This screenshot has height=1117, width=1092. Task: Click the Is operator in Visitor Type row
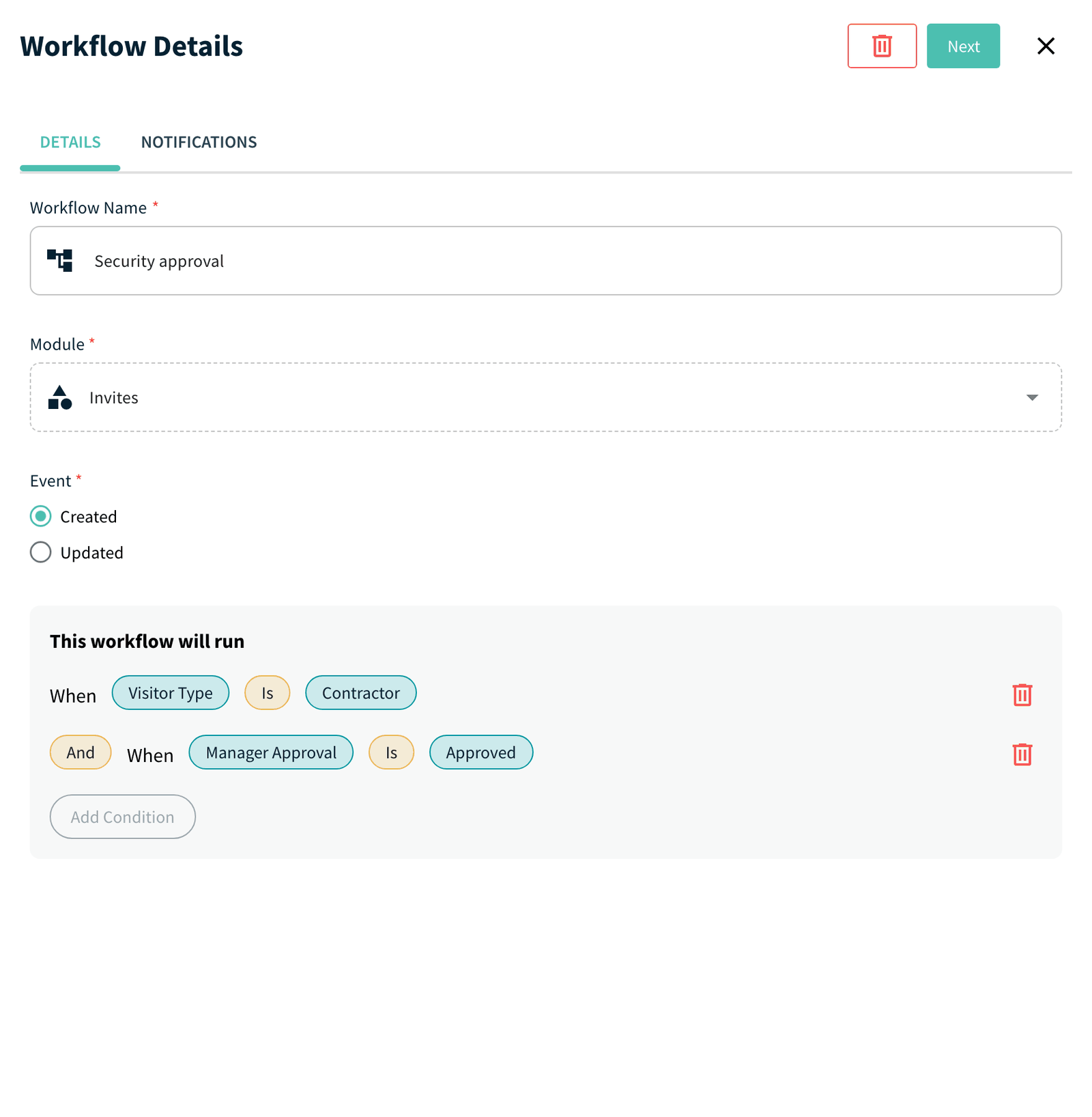click(267, 692)
